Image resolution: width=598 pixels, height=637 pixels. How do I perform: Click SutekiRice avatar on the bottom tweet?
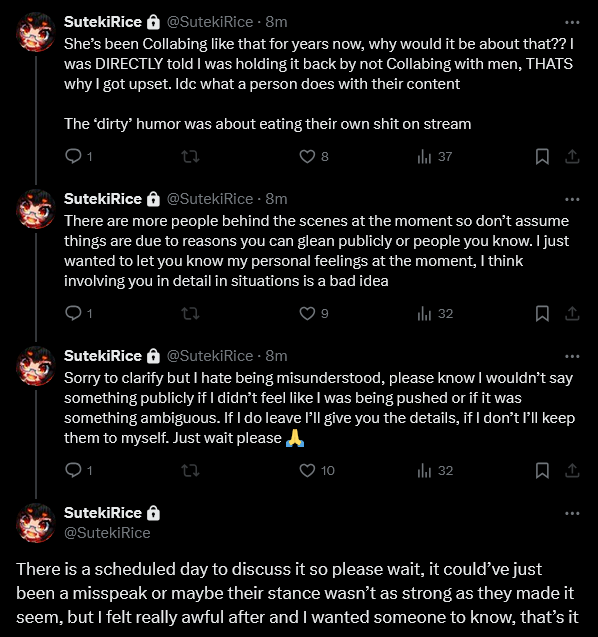(36, 523)
